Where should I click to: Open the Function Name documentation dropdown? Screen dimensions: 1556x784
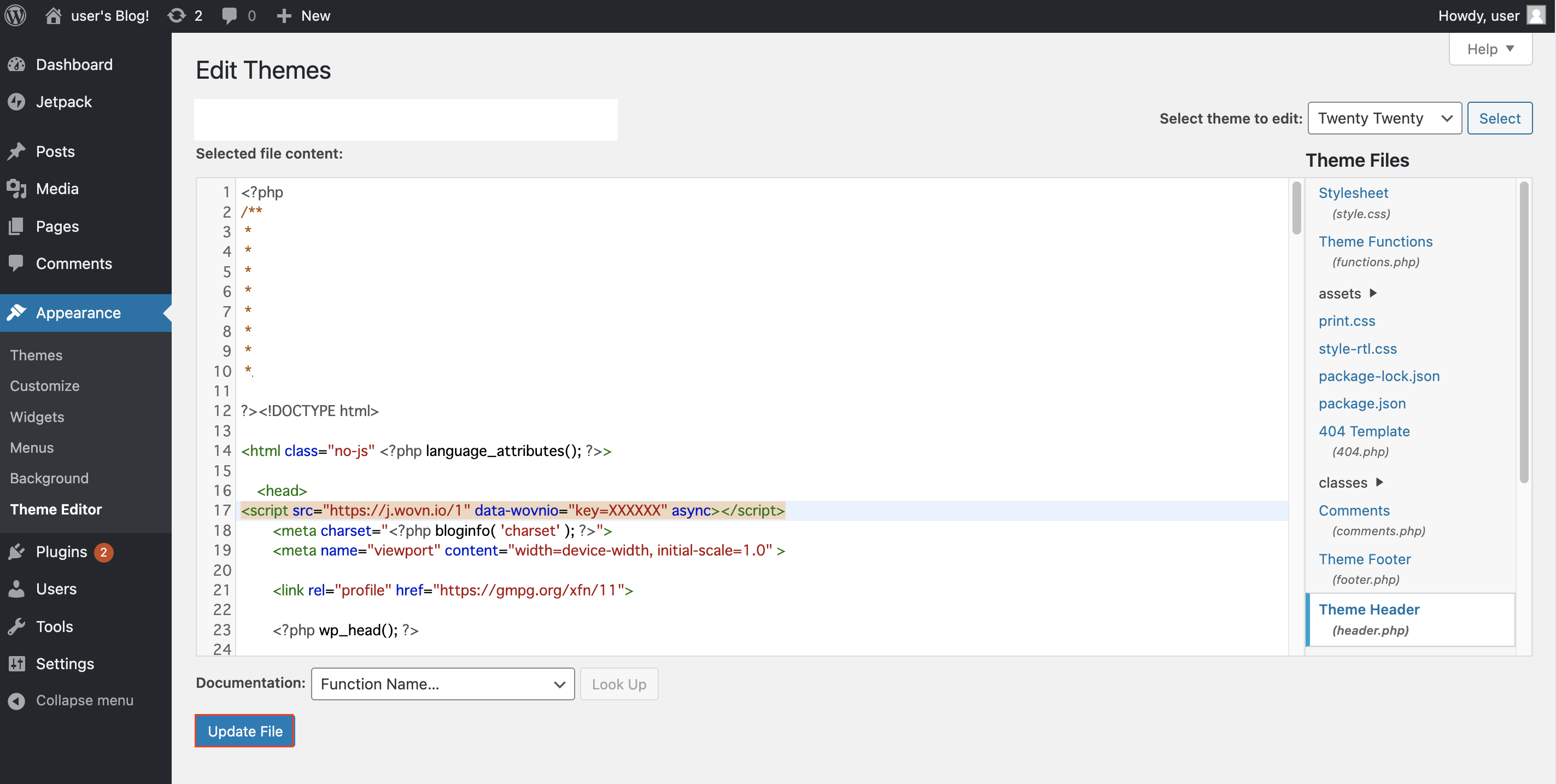click(x=443, y=684)
